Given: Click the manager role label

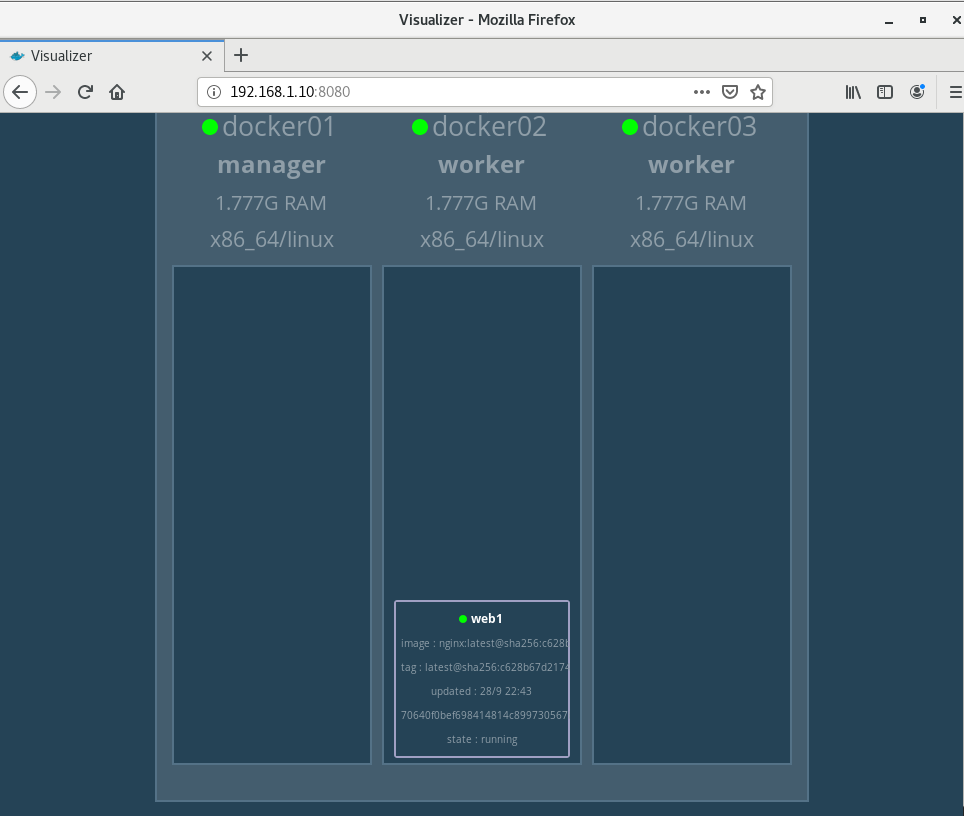Looking at the screenshot, I should point(272,165).
